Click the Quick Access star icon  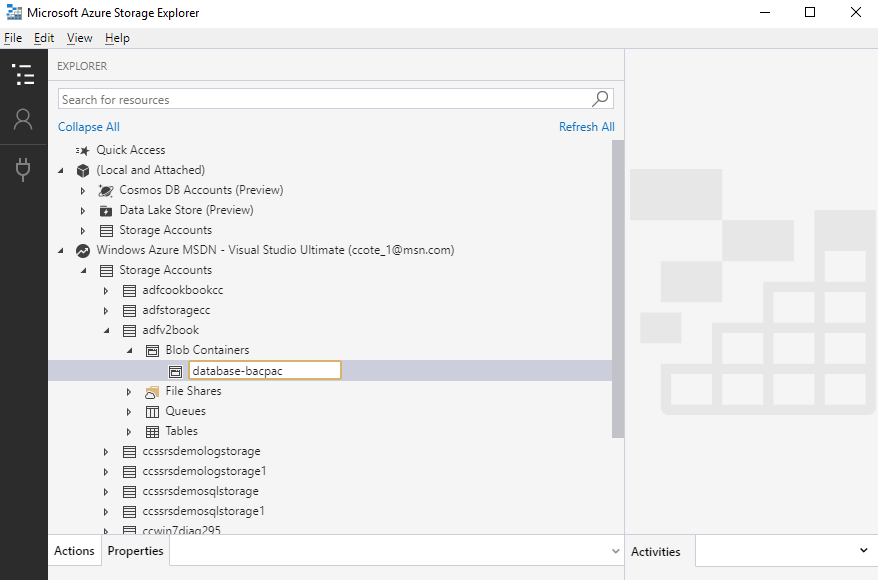(x=83, y=151)
